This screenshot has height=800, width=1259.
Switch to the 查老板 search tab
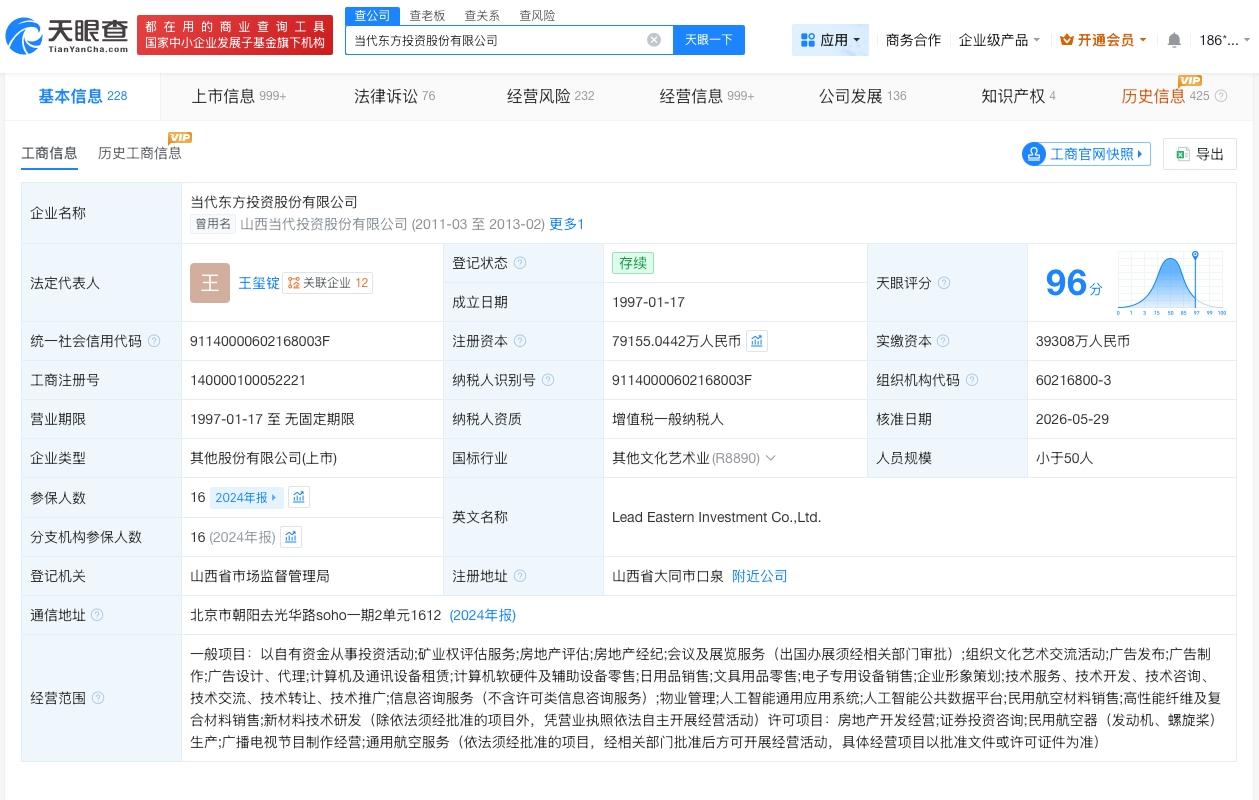(x=427, y=15)
